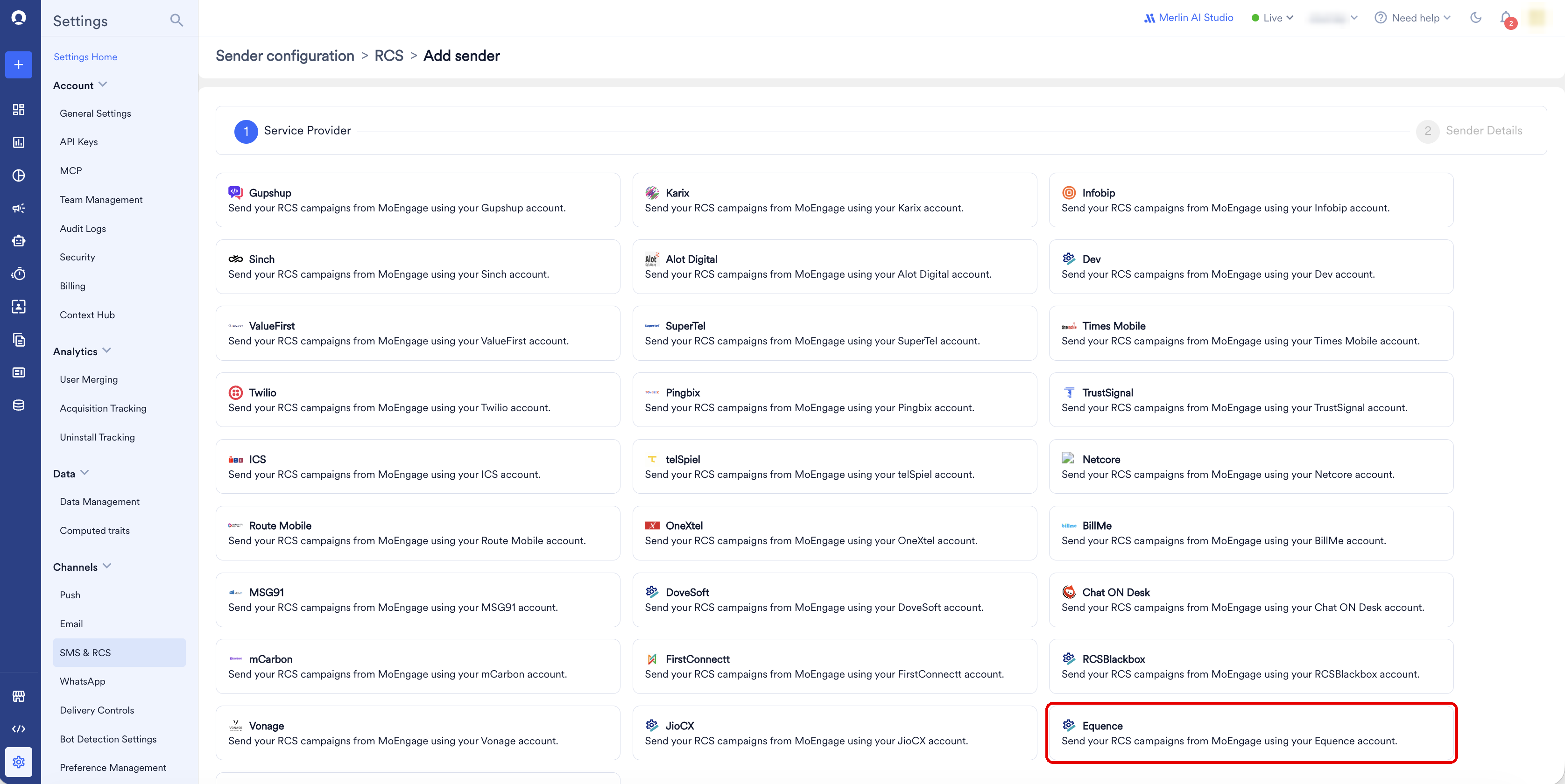Open notifications bell with red badge
The image size is (1565, 784).
[x=1507, y=18]
